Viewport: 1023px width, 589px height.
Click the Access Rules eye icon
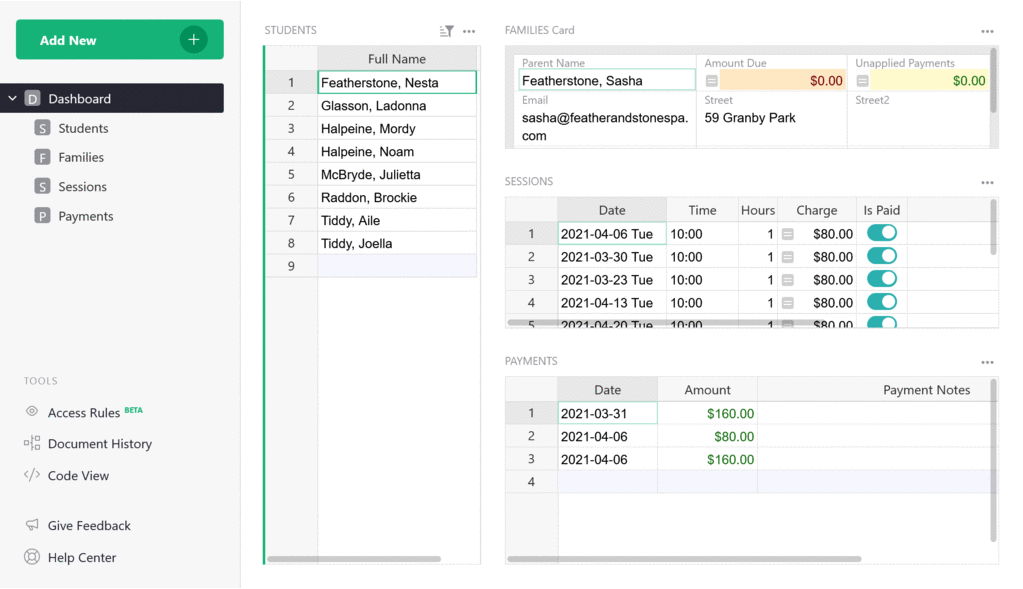point(32,412)
